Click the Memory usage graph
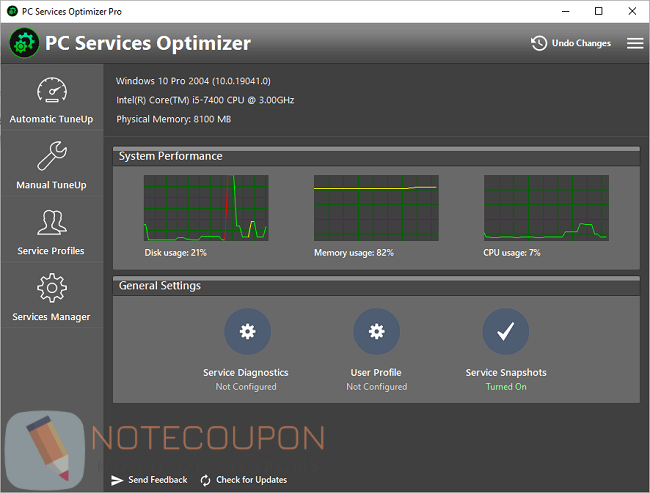This screenshot has width=650, height=493. click(x=376, y=208)
